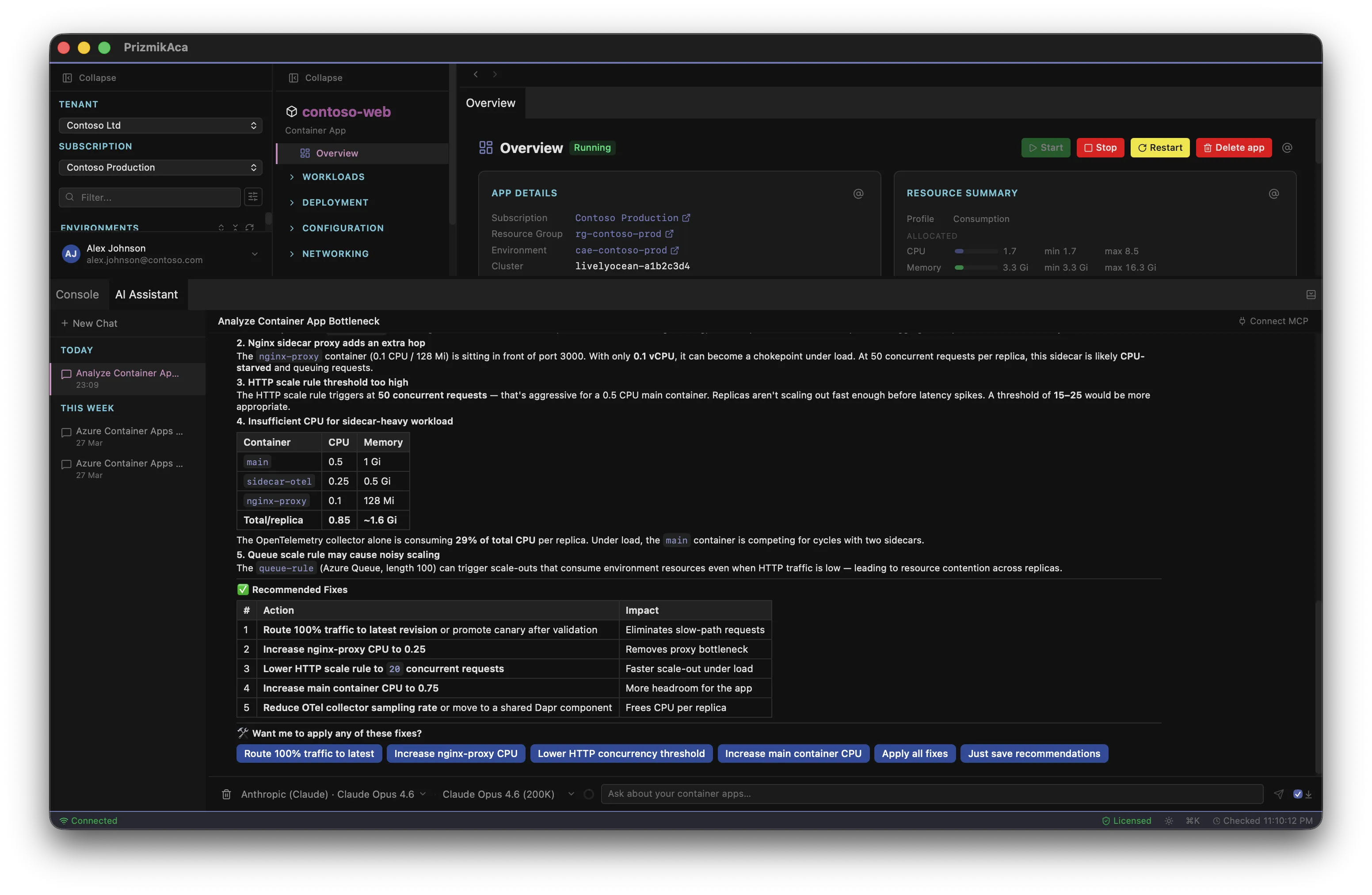Delete the chat using the trash icon

tap(227, 794)
